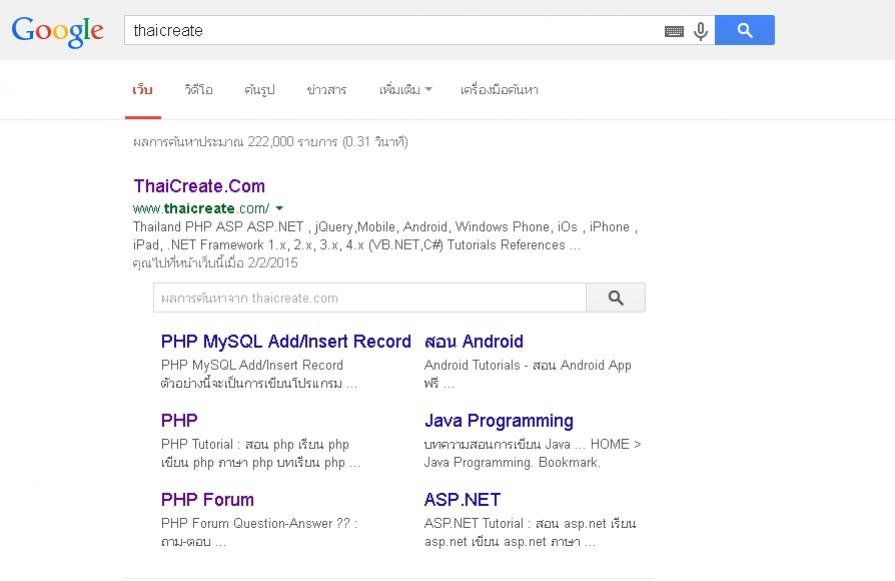Expand the arrow next to thaicreate.com URL
This screenshot has width=895, height=581.
pos(279,208)
